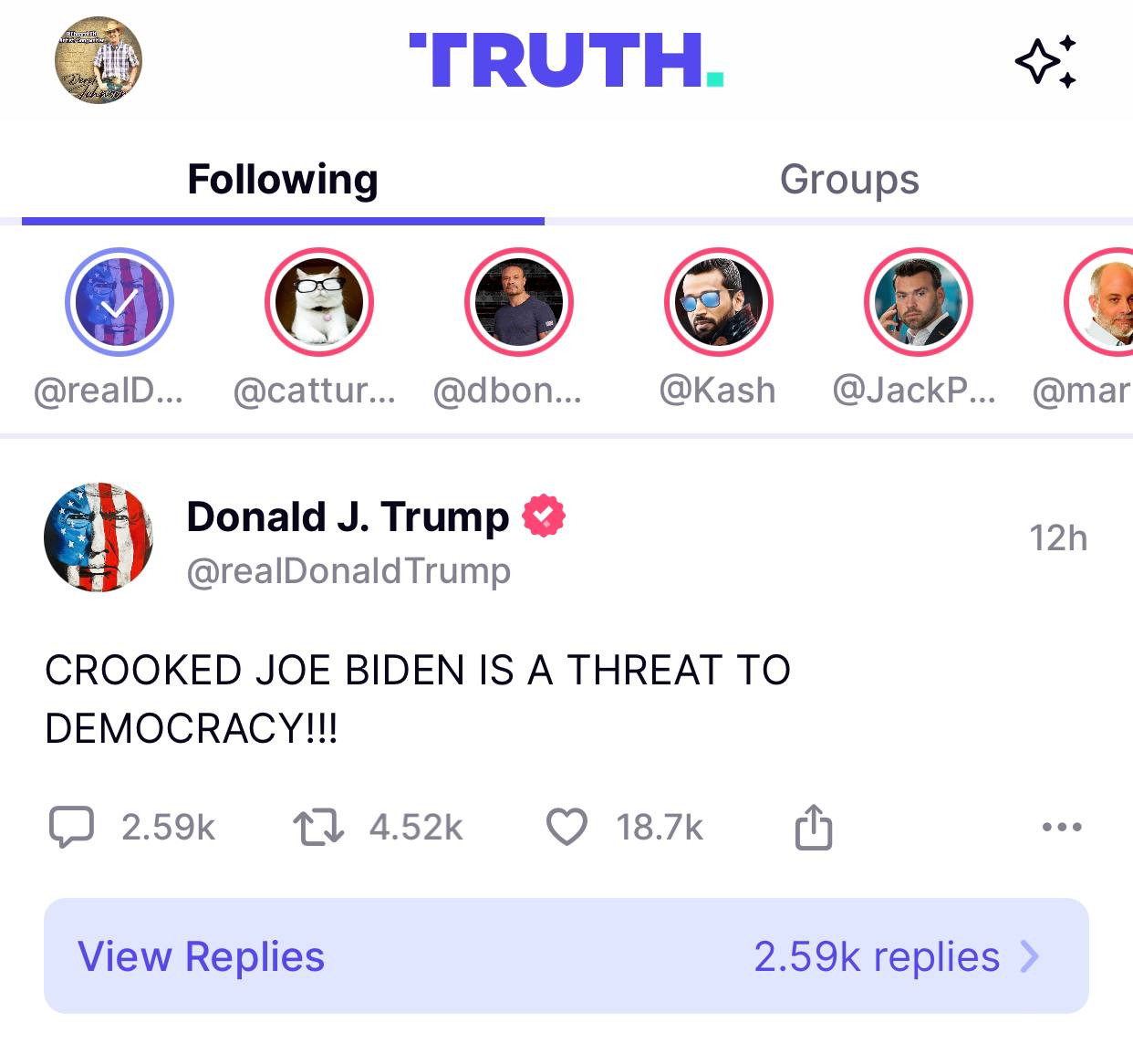1133x1064 pixels.
Task: Tap the share upload icon
Action: (813, 827)
